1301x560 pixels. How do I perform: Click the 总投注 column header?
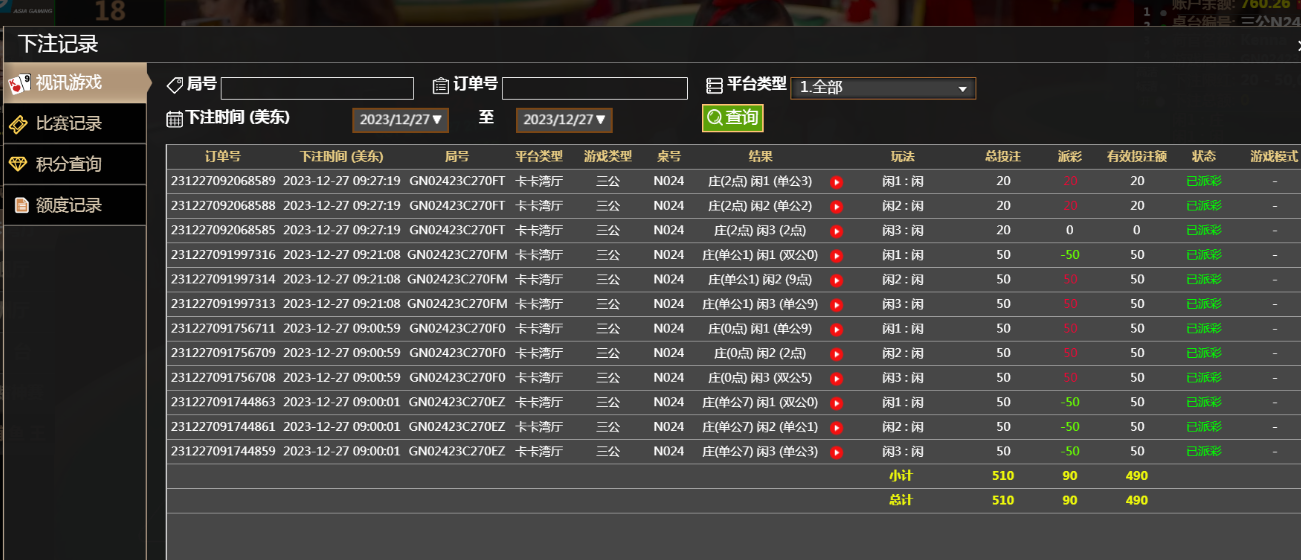point(1003,157)
